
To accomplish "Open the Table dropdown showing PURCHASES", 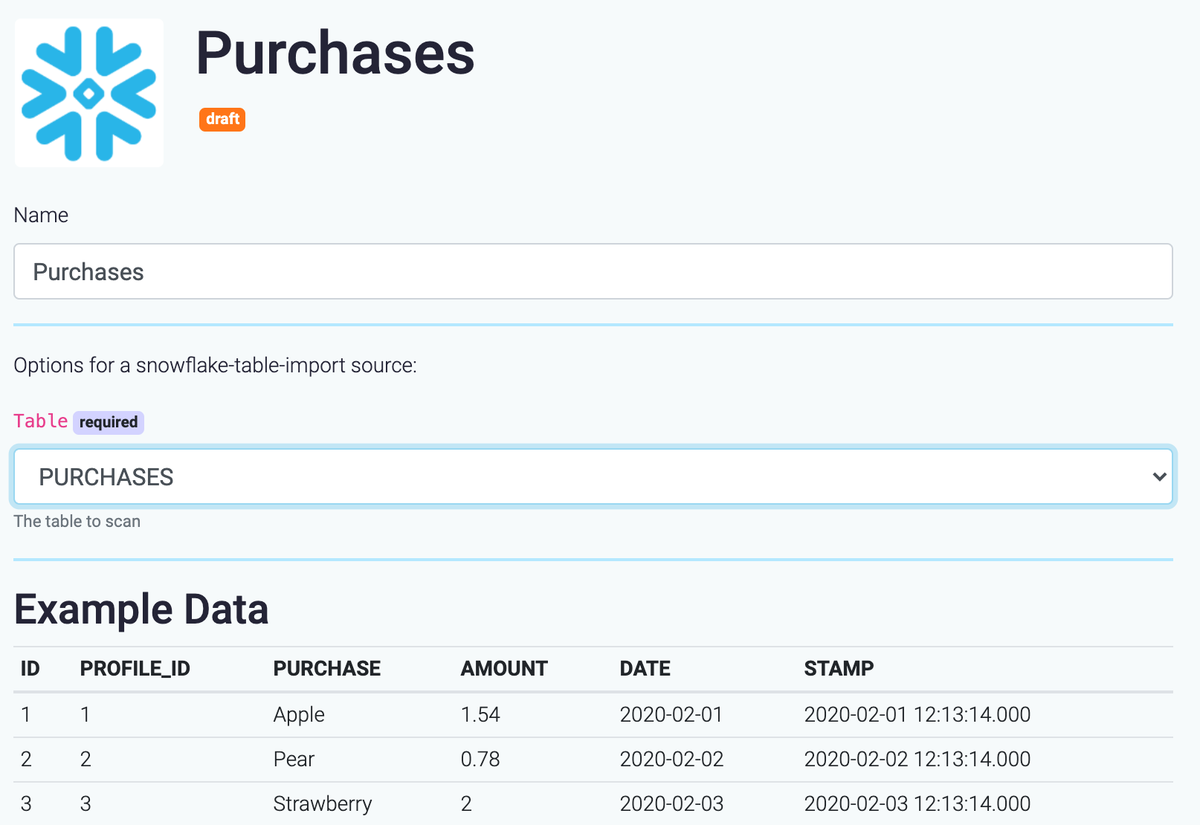I will tap(593, 477).
